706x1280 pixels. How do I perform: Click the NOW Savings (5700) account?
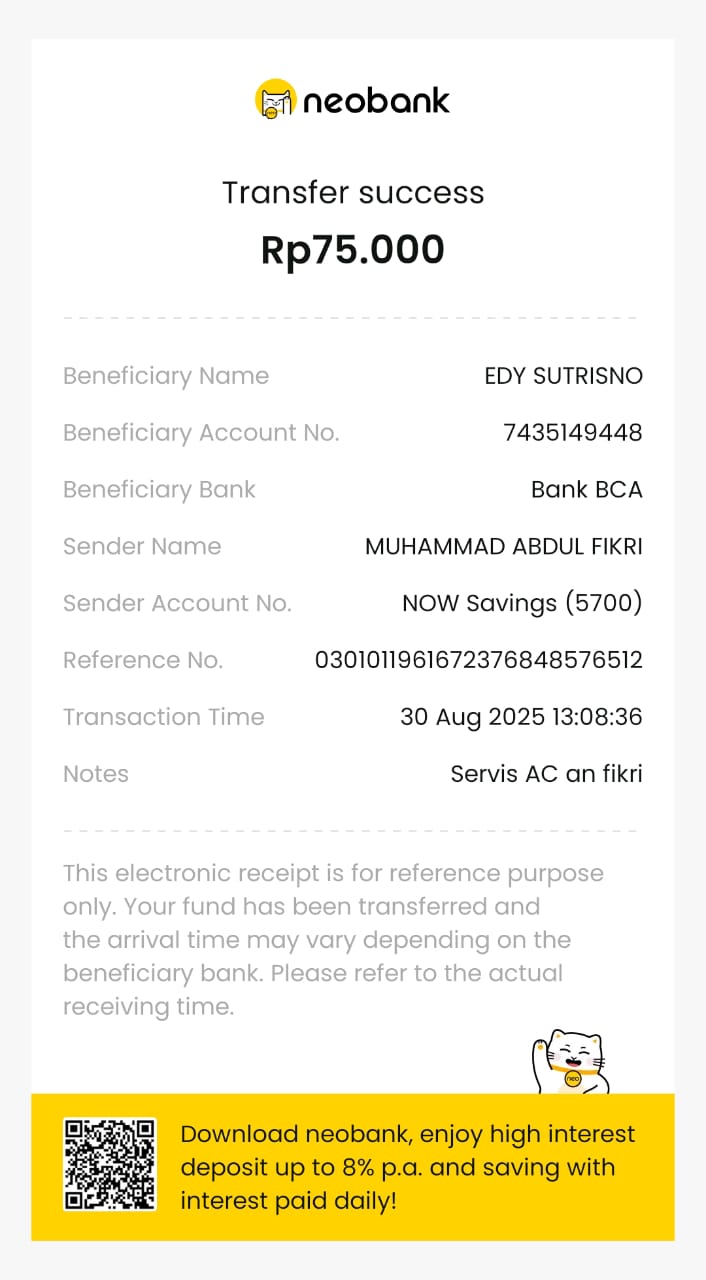[x=522, y=604]
